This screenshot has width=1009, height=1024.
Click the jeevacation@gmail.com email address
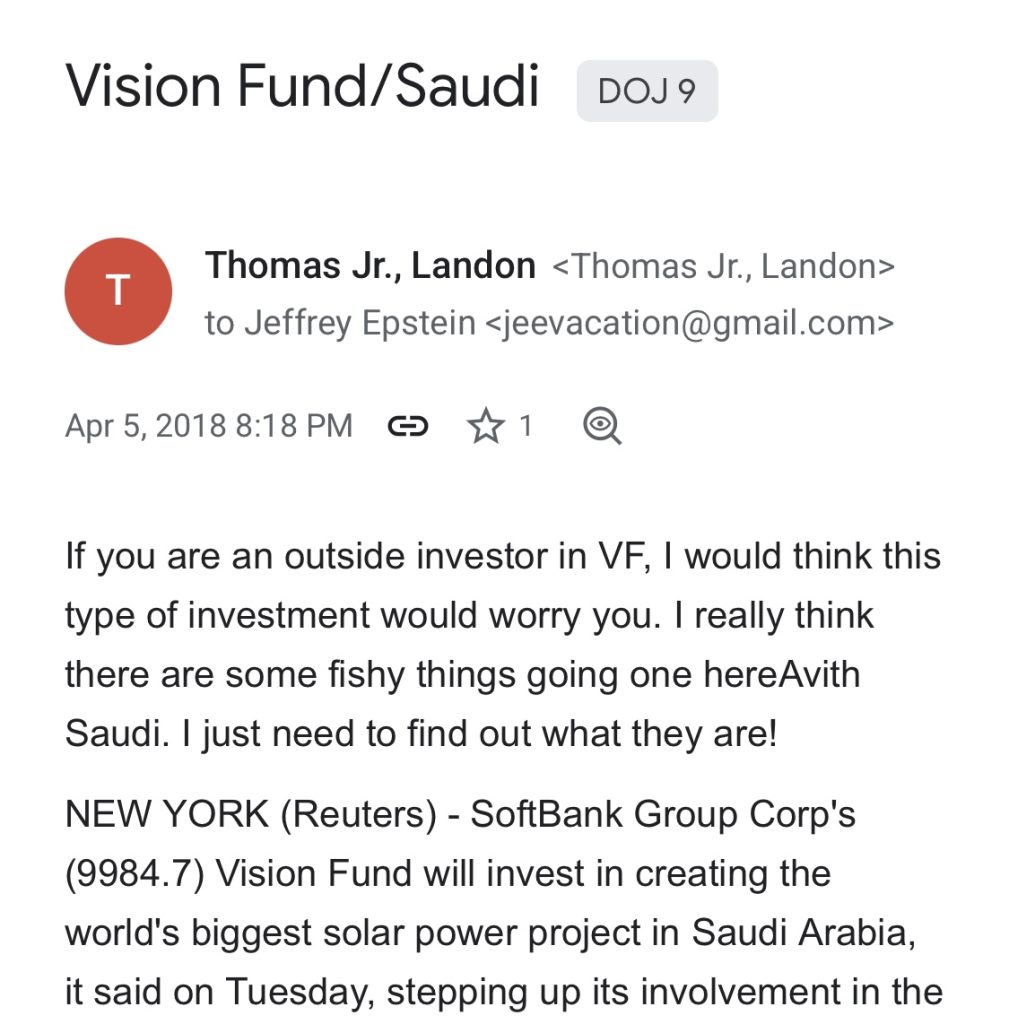pyautogui.click(x=689, y=323)
